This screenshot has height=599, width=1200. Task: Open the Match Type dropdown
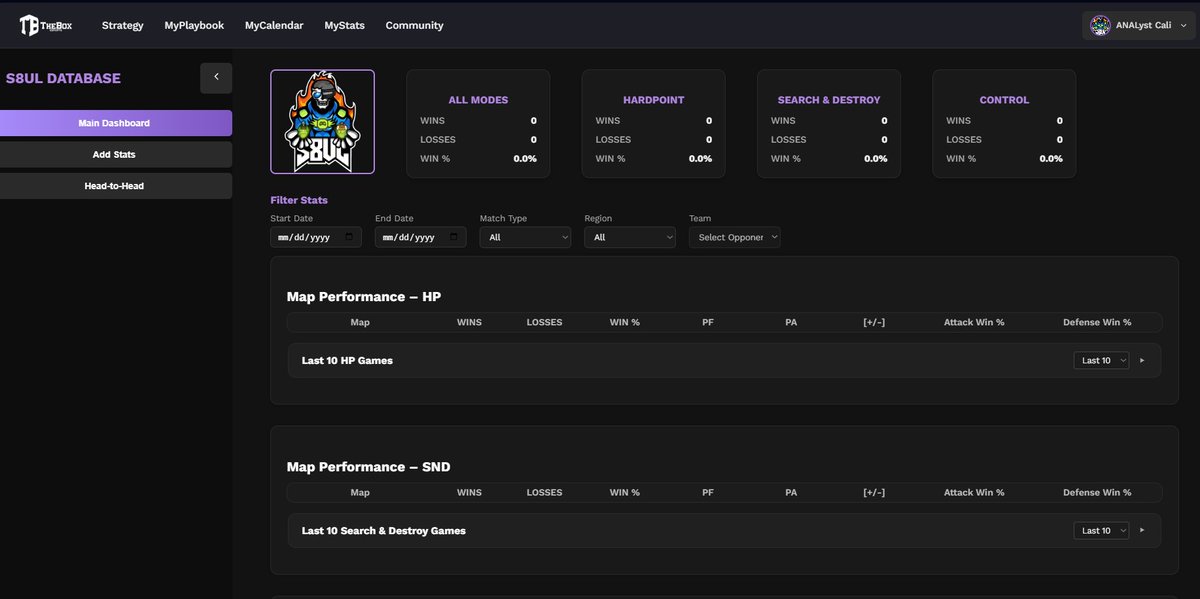525,237
